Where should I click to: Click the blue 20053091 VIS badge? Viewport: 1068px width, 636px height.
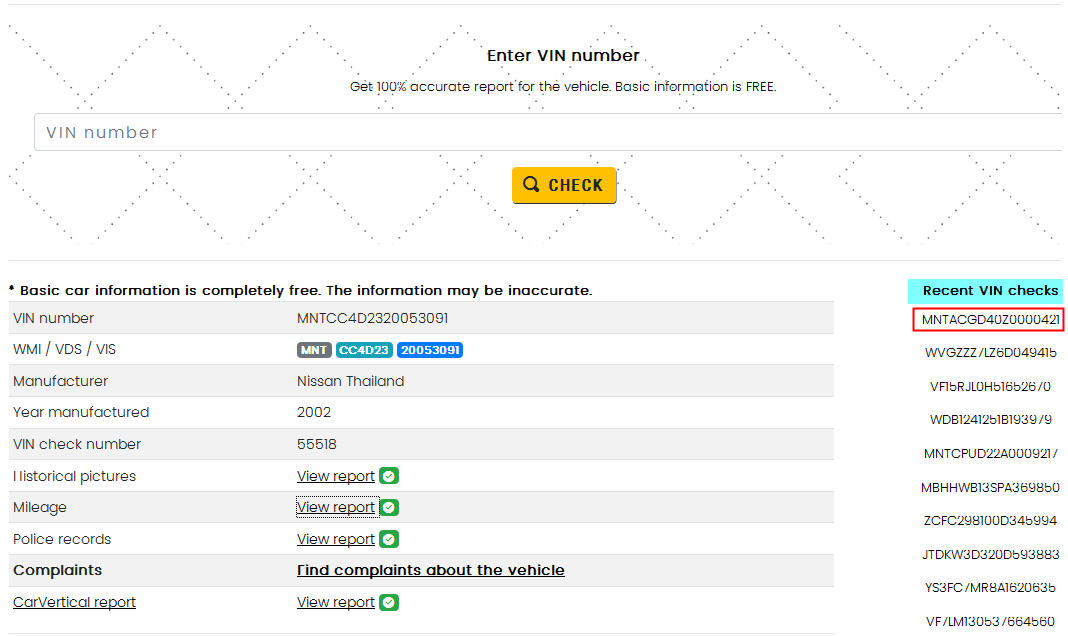click(429, 350)
